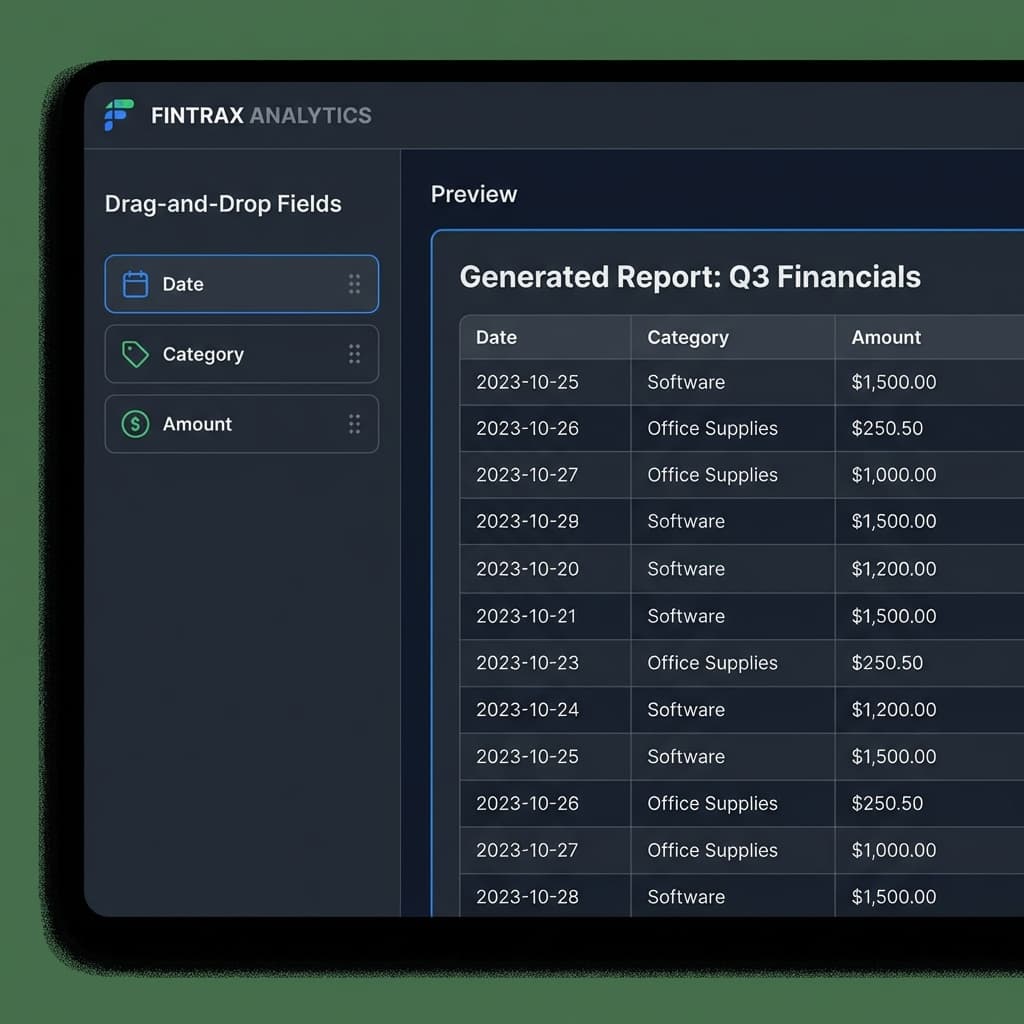Select the calendar icon on the Date field

134,284
